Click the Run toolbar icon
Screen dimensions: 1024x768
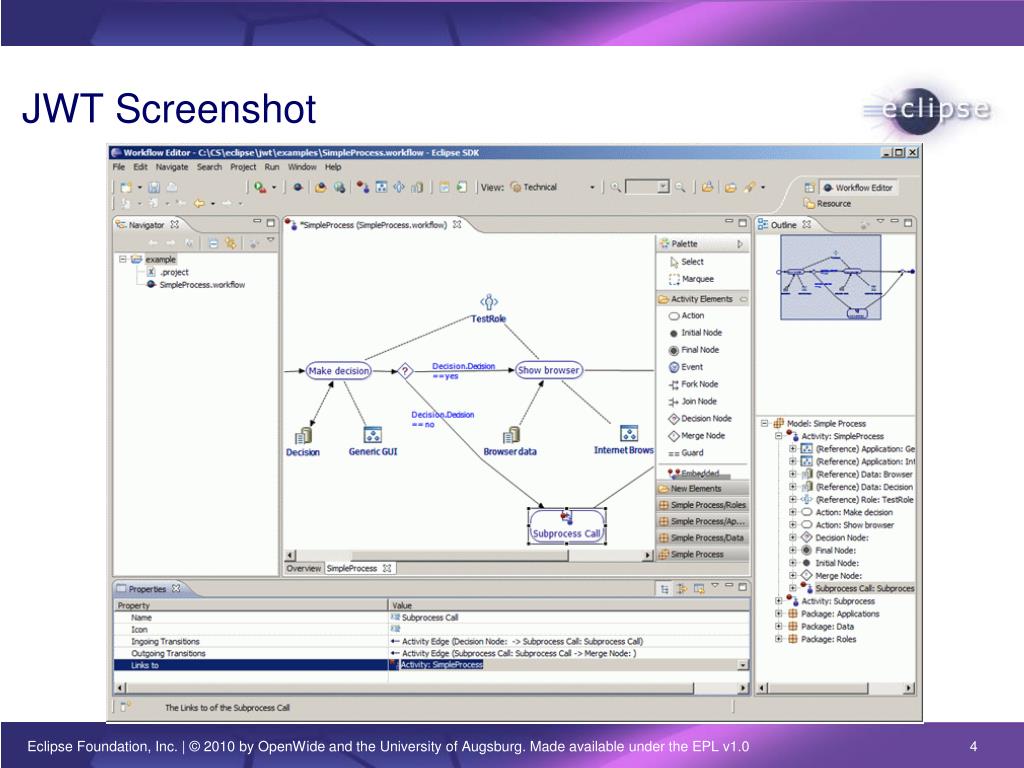(x=261, y=187)
